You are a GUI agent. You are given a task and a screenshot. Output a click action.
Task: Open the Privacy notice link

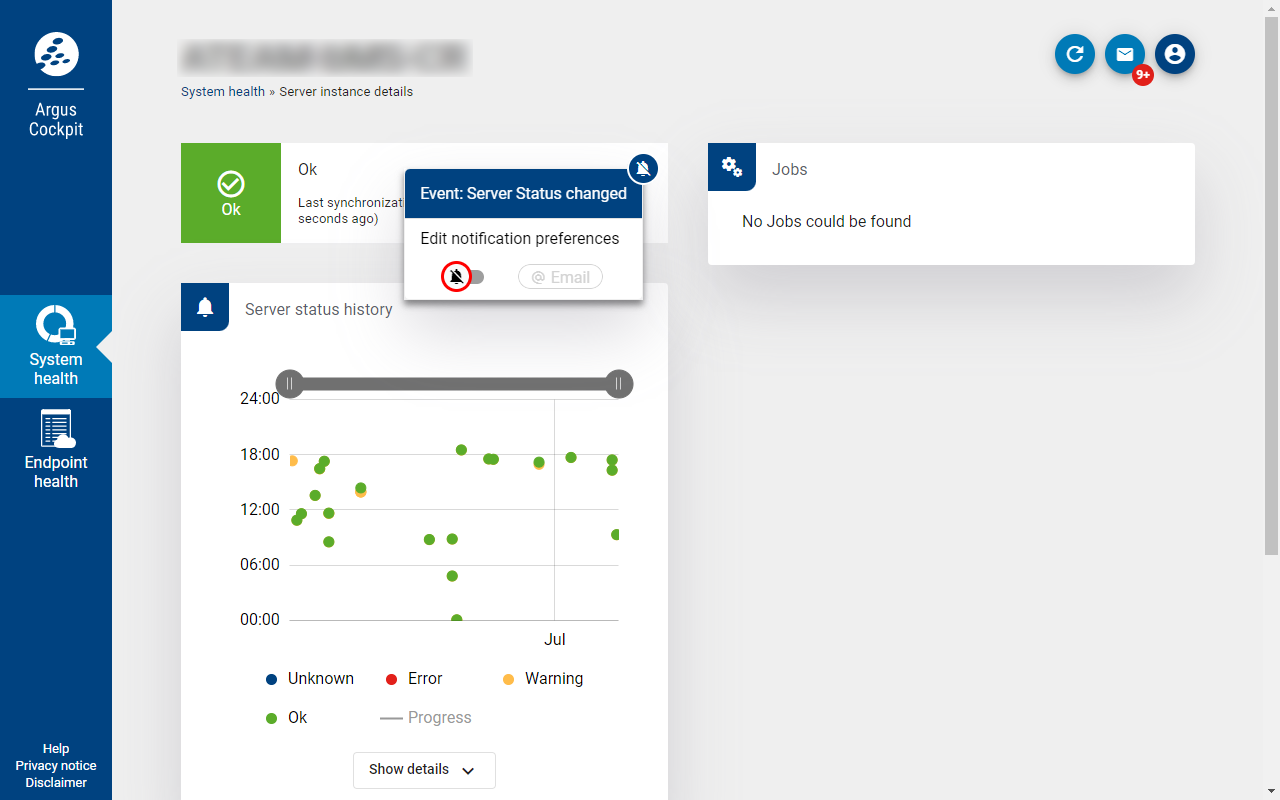(x=56, y=766)
